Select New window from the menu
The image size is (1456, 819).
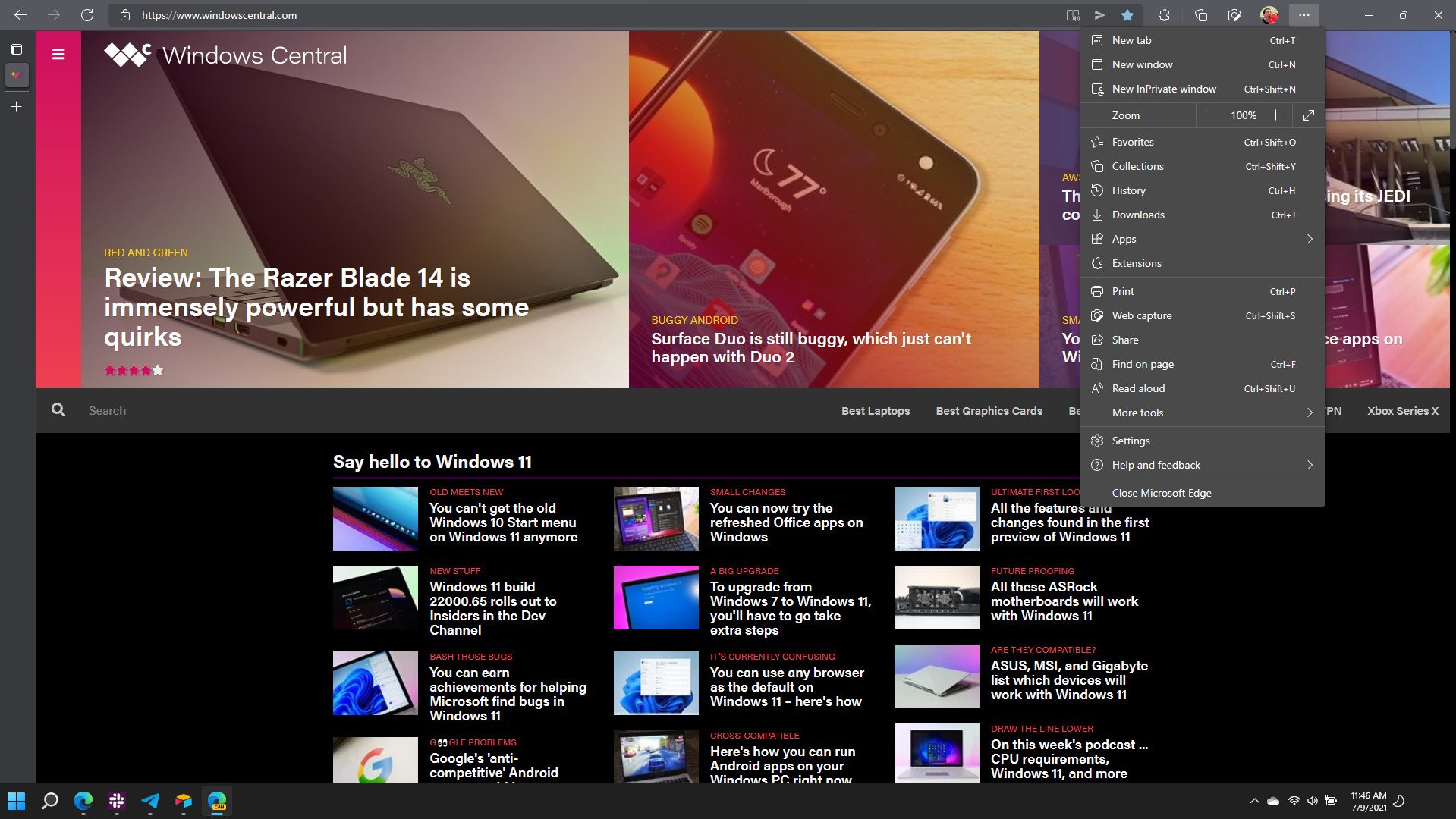click(1203, 64)
